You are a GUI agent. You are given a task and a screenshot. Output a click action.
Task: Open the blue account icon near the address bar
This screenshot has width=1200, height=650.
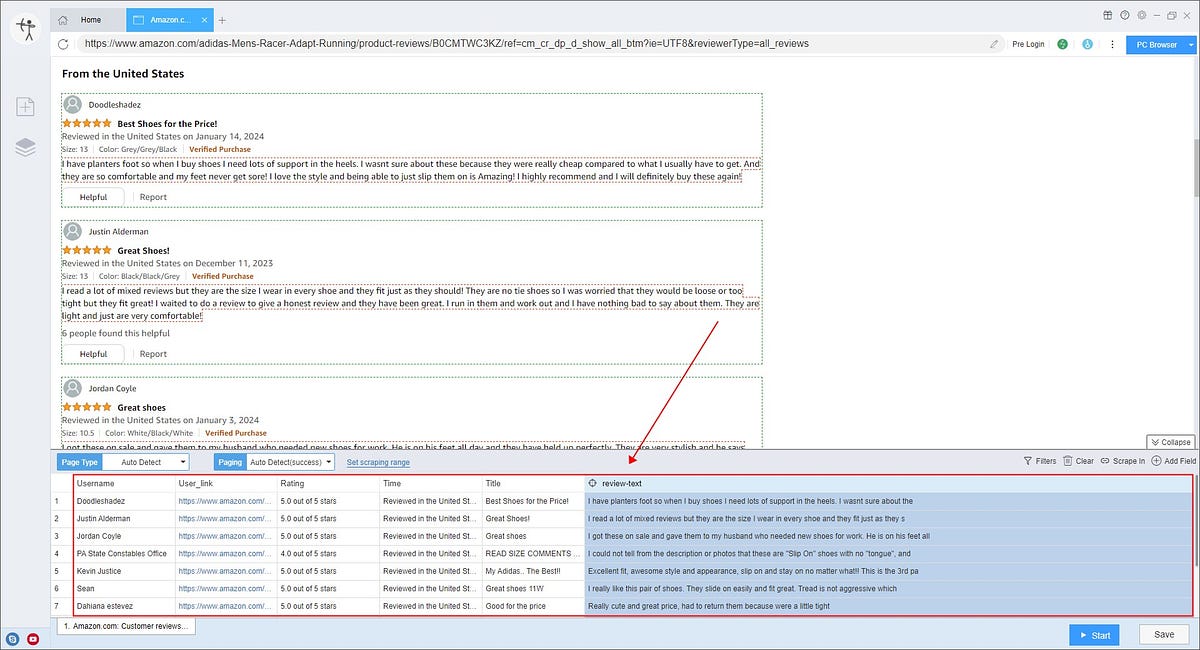1087,44
